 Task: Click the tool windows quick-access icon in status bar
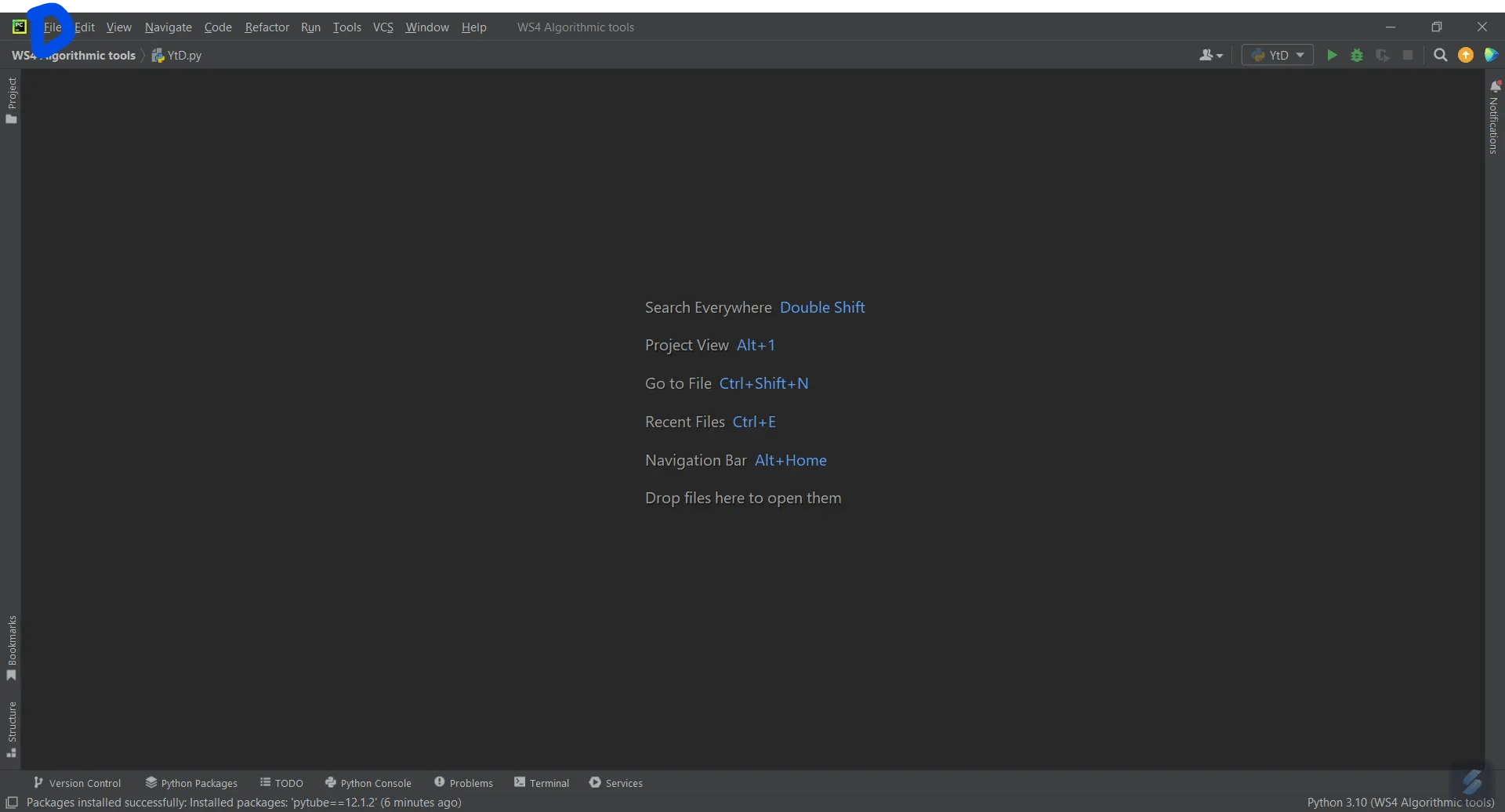pyautogui.click(x=12, y=803)
